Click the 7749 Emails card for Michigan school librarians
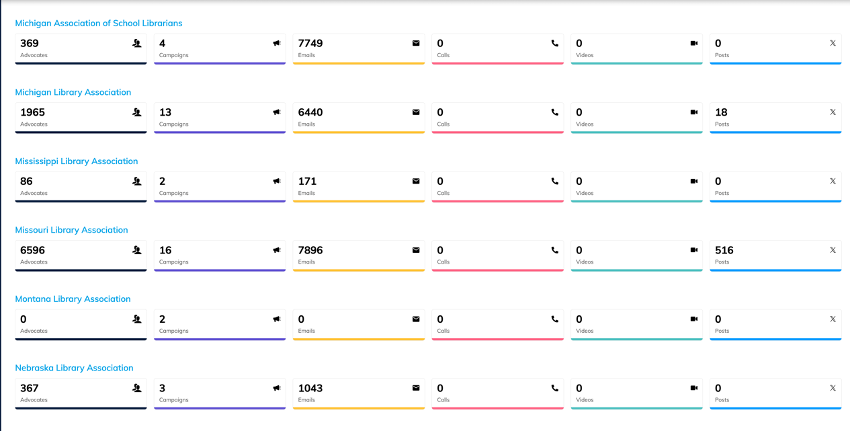 point(358,48)
